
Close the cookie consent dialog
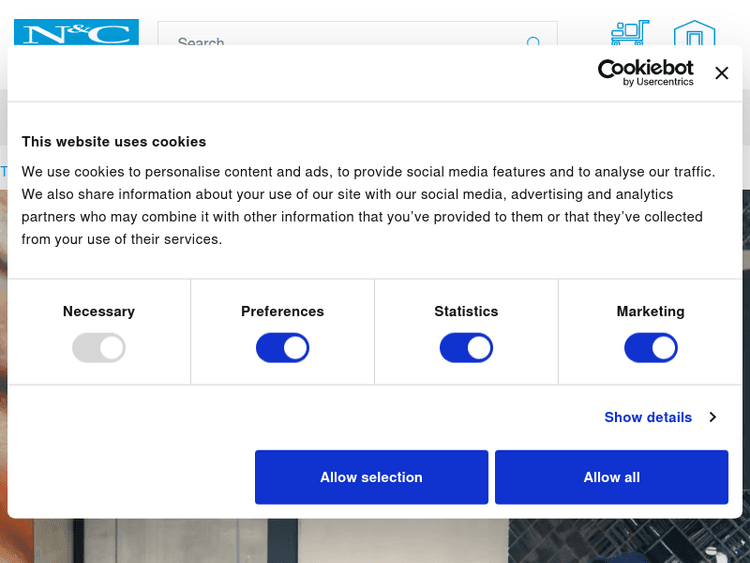[x=722, y=73]
